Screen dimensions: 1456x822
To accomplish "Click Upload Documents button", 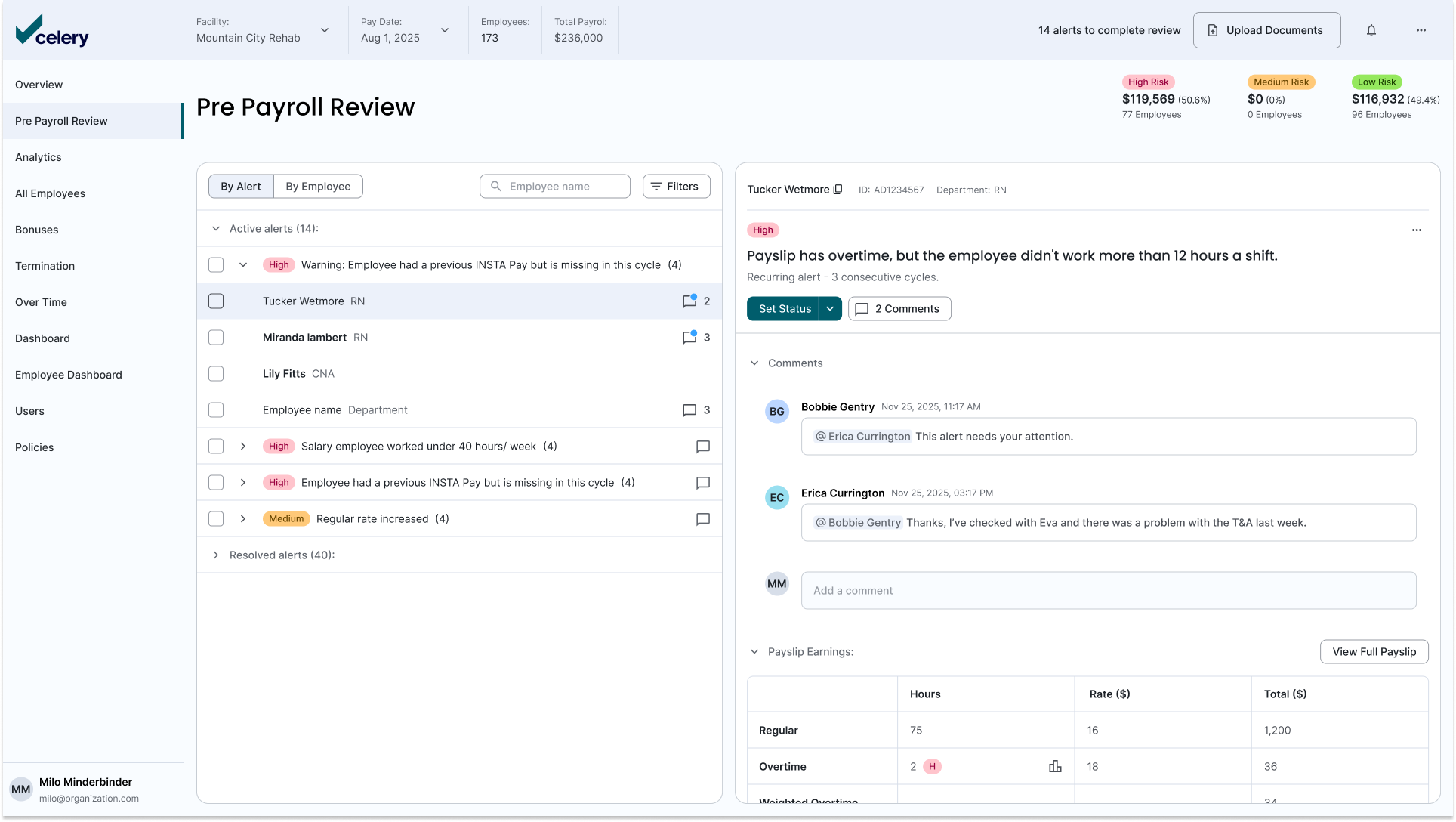I will pyautogui.click(x=1266, y=30).
